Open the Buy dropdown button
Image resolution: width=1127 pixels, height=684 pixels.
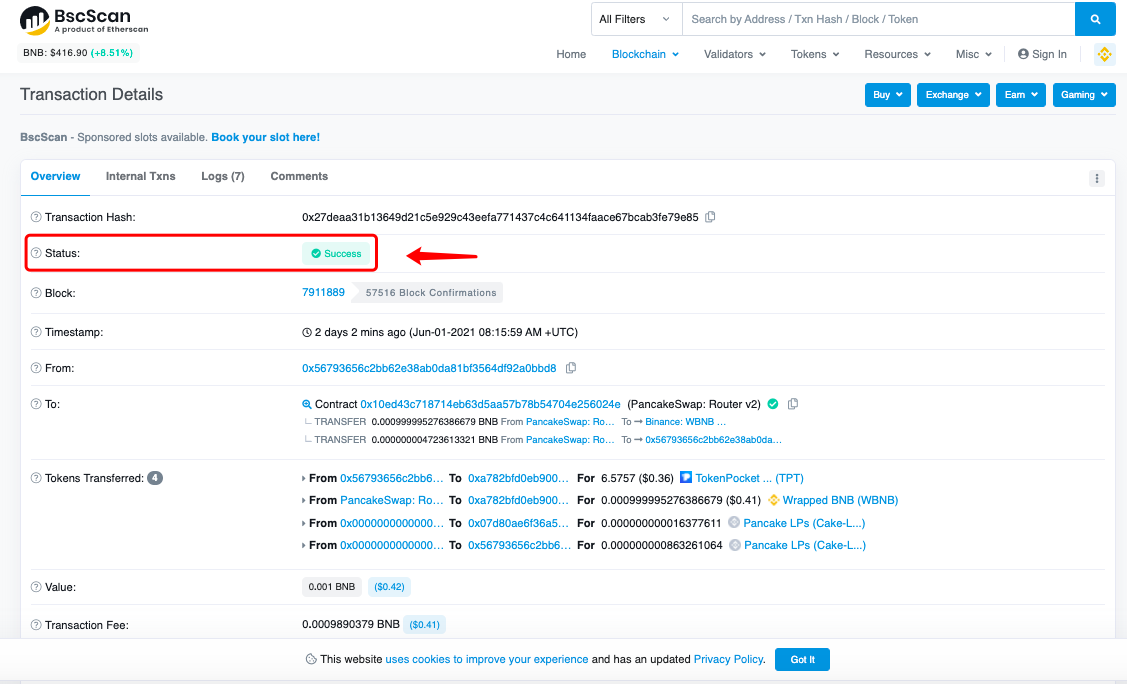888,95
